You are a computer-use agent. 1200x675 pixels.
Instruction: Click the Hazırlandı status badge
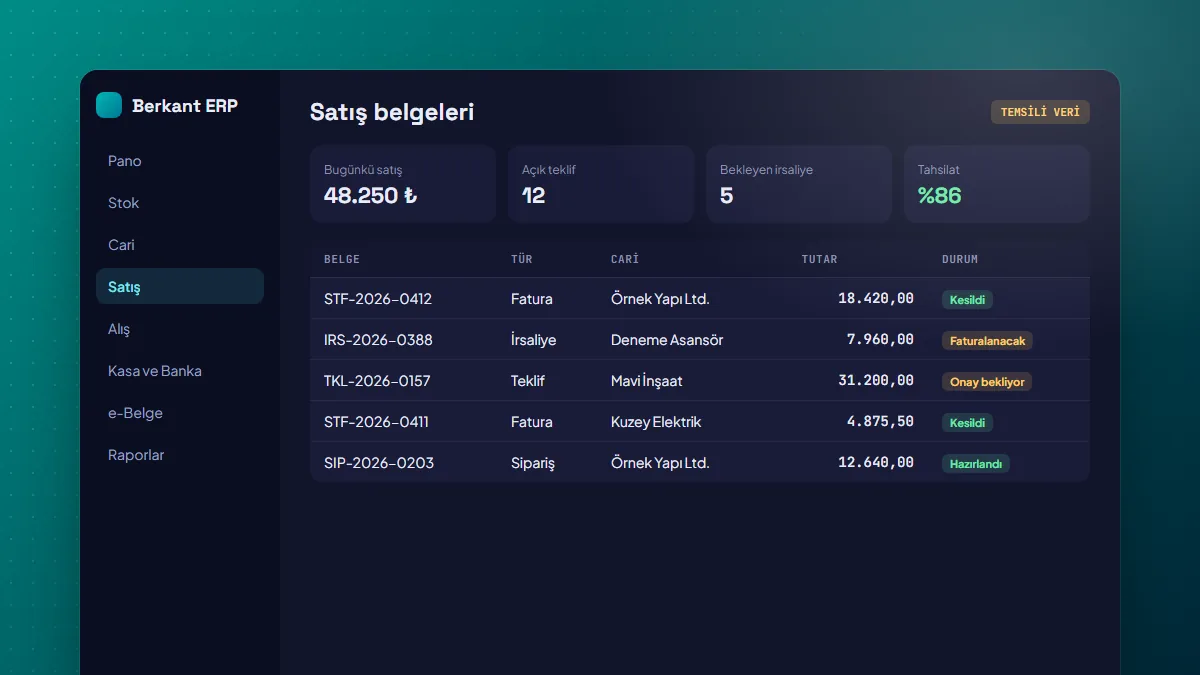[x=976, y=463]
